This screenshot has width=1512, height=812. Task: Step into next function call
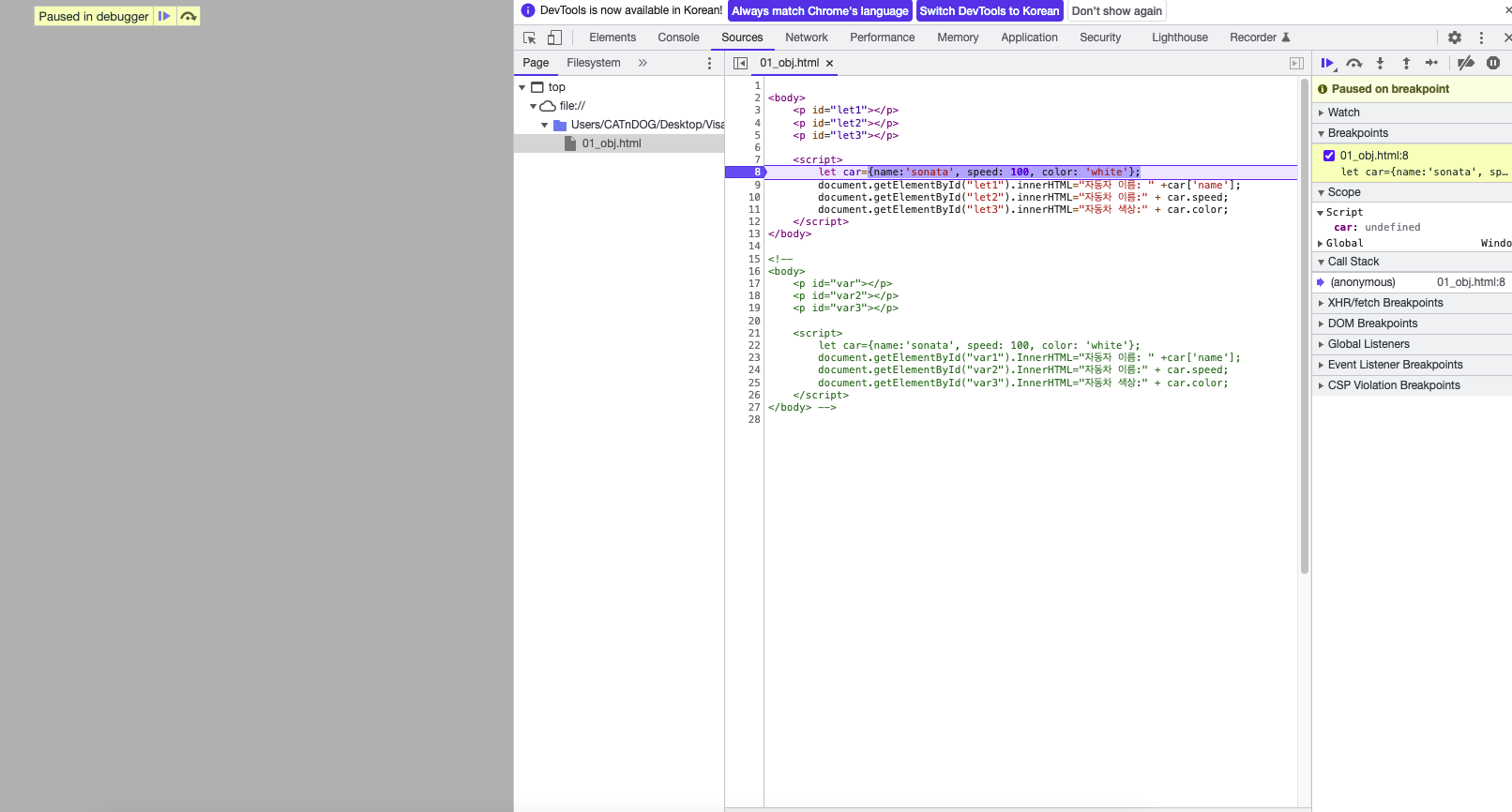(1380, 63)
